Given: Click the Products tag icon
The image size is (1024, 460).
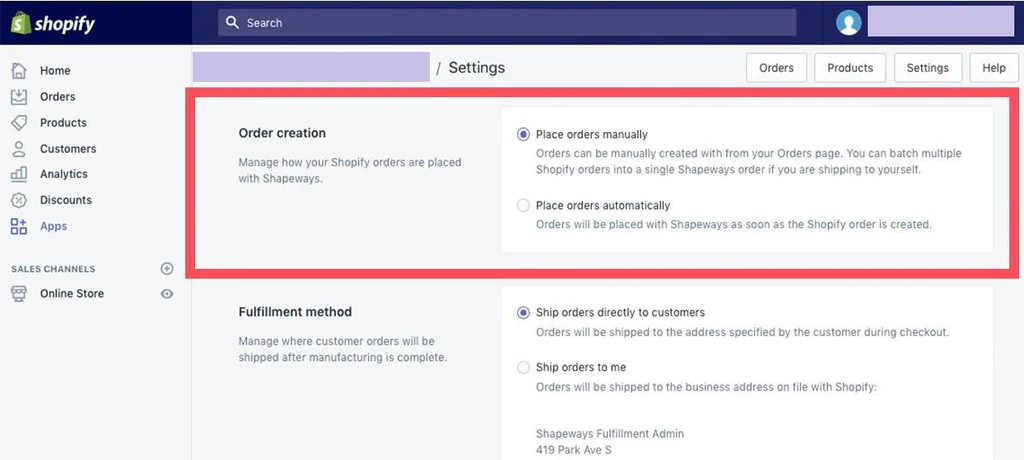Looking at the screenshot, I should click(x=19, y=123).
